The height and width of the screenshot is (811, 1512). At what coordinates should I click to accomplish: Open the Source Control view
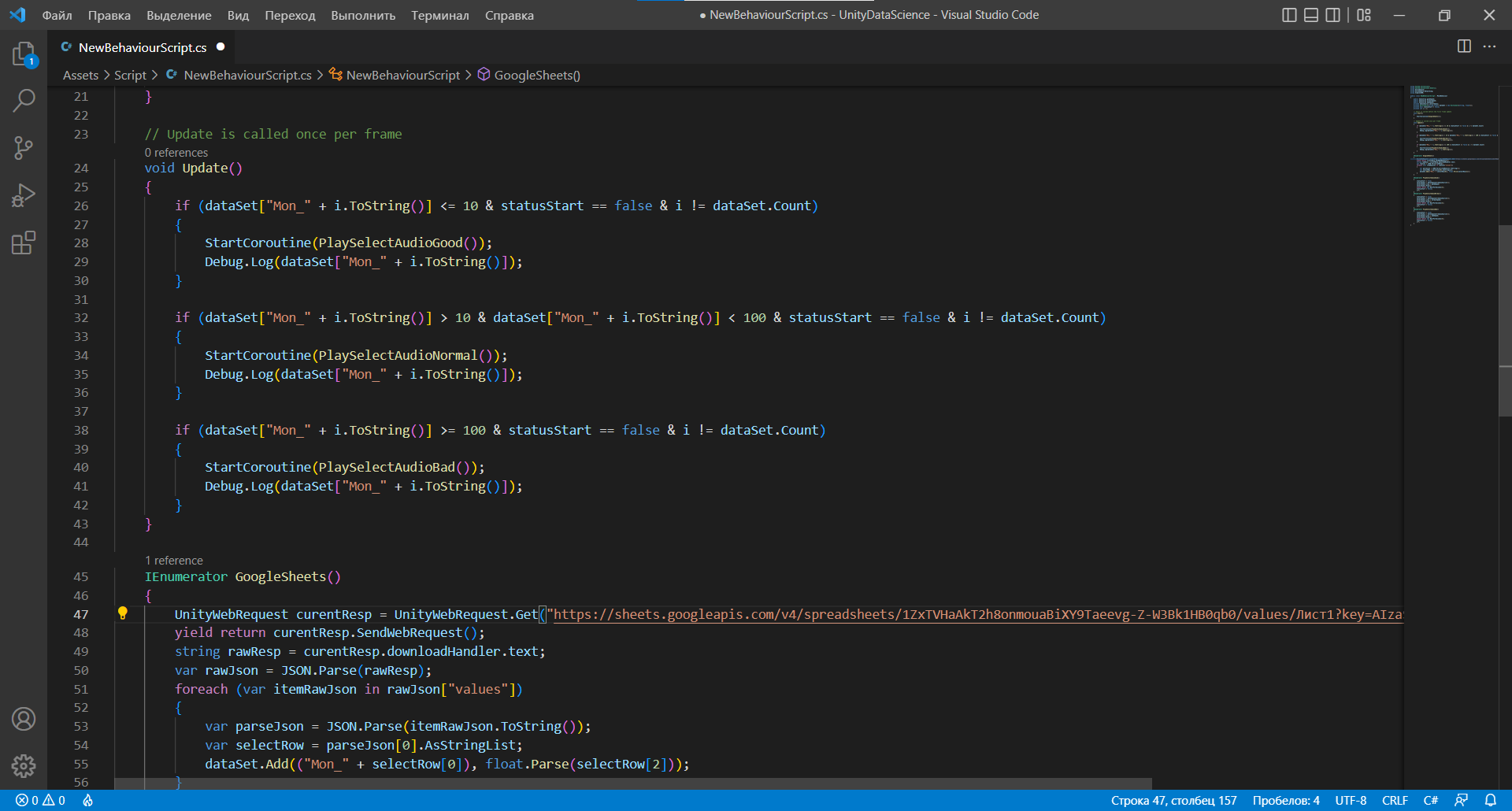[x=24, y=148]
